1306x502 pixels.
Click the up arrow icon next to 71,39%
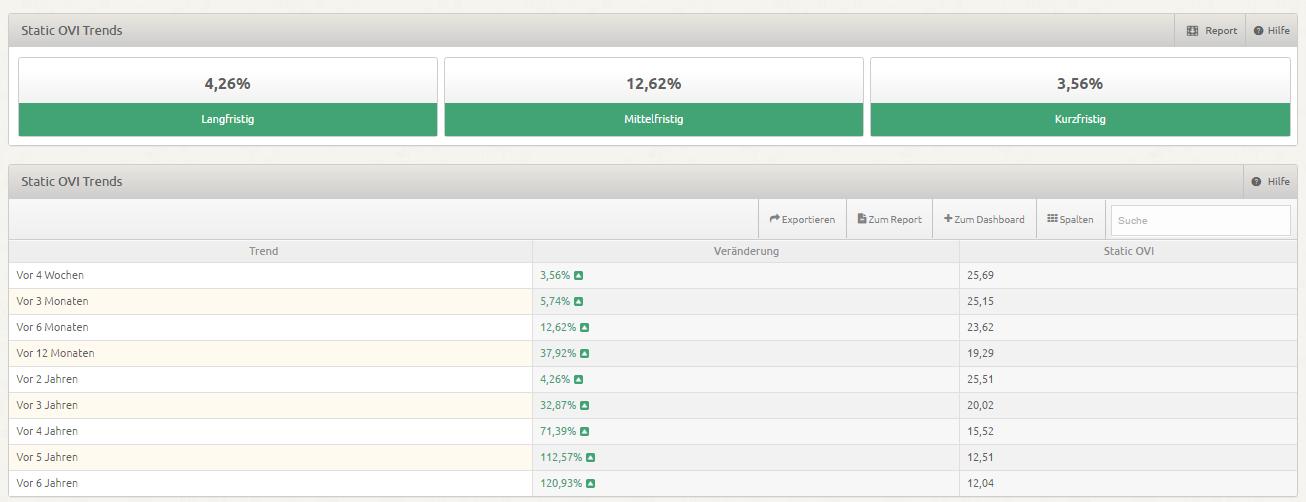[584, 431]
